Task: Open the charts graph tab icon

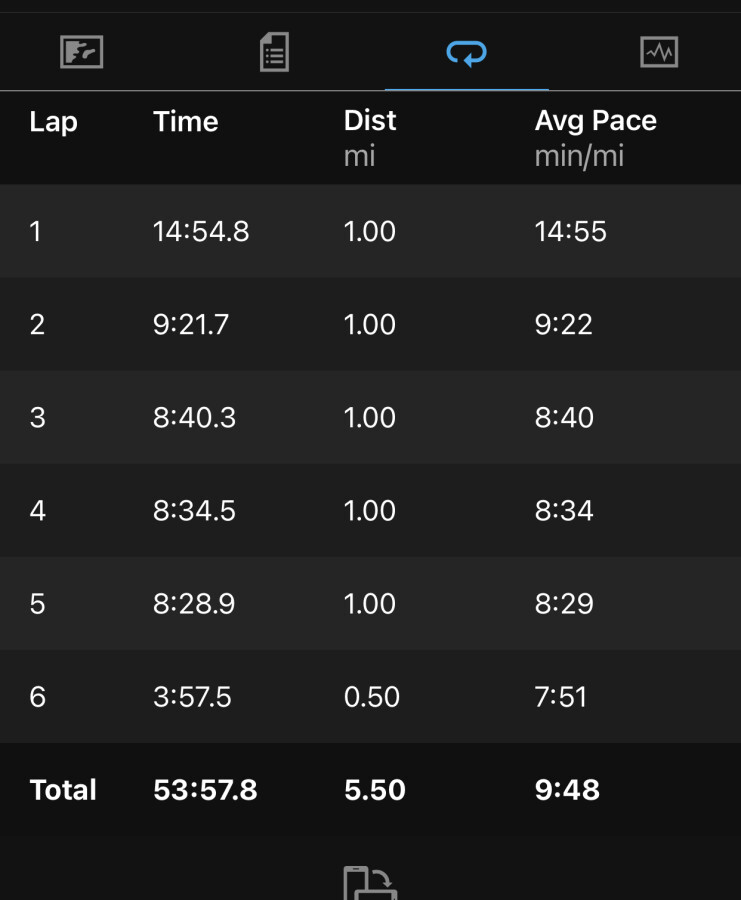Action: [x=659, y=52]
